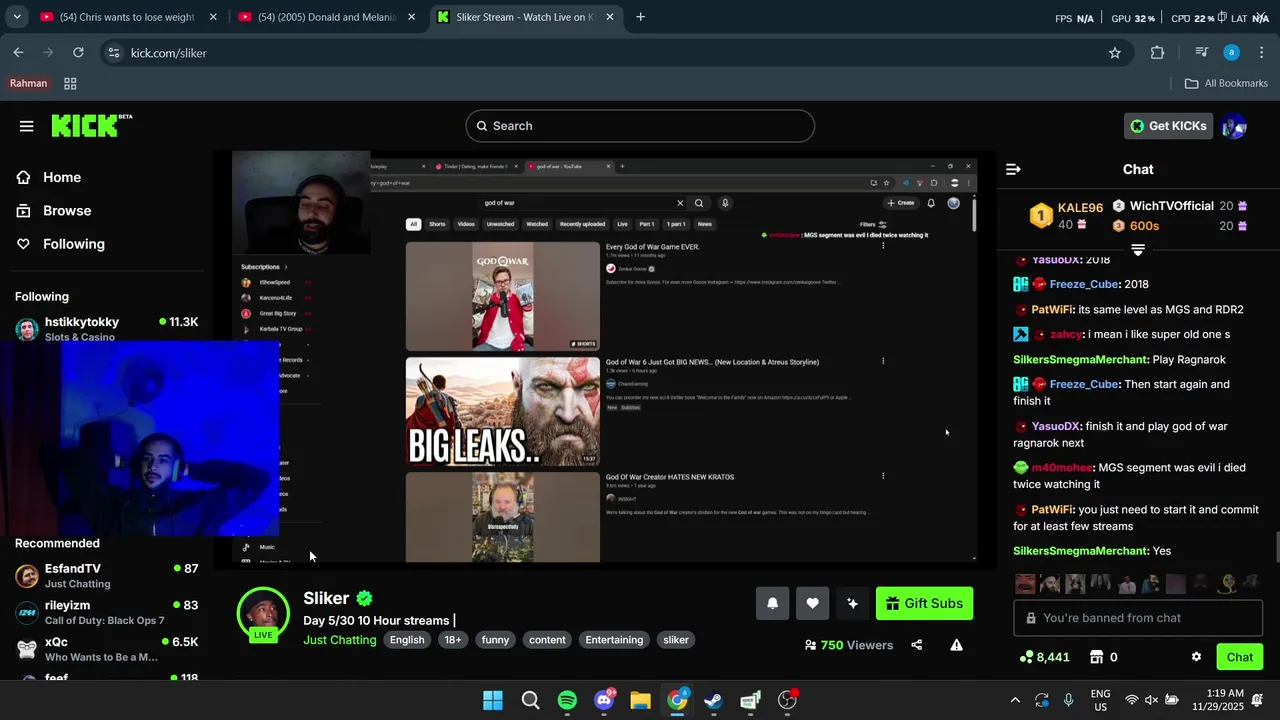Open user profile avatar menu
The width and height of the screenshot is (1280, 720).
coord(1234,126)
